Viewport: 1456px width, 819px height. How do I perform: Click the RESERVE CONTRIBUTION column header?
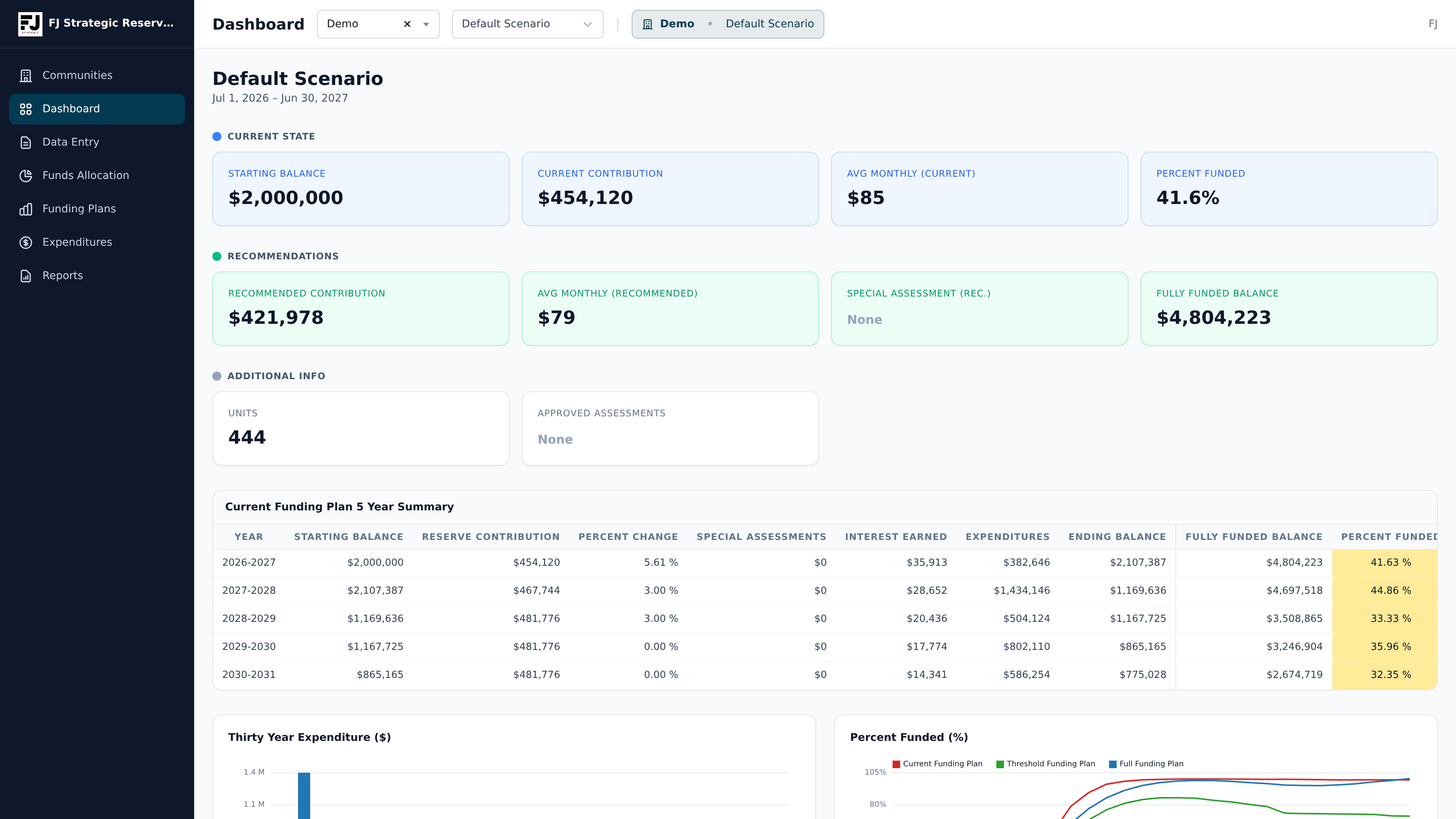491,537
